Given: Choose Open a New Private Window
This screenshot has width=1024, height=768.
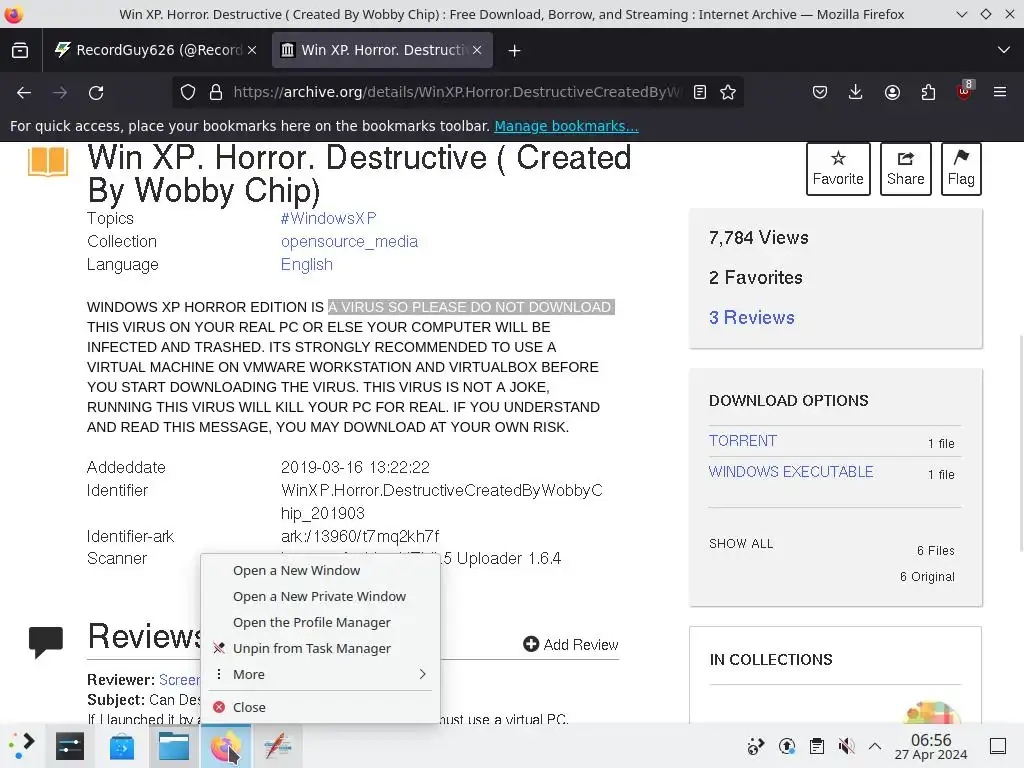Looking at the screenshot, I should tap(320, 596).
